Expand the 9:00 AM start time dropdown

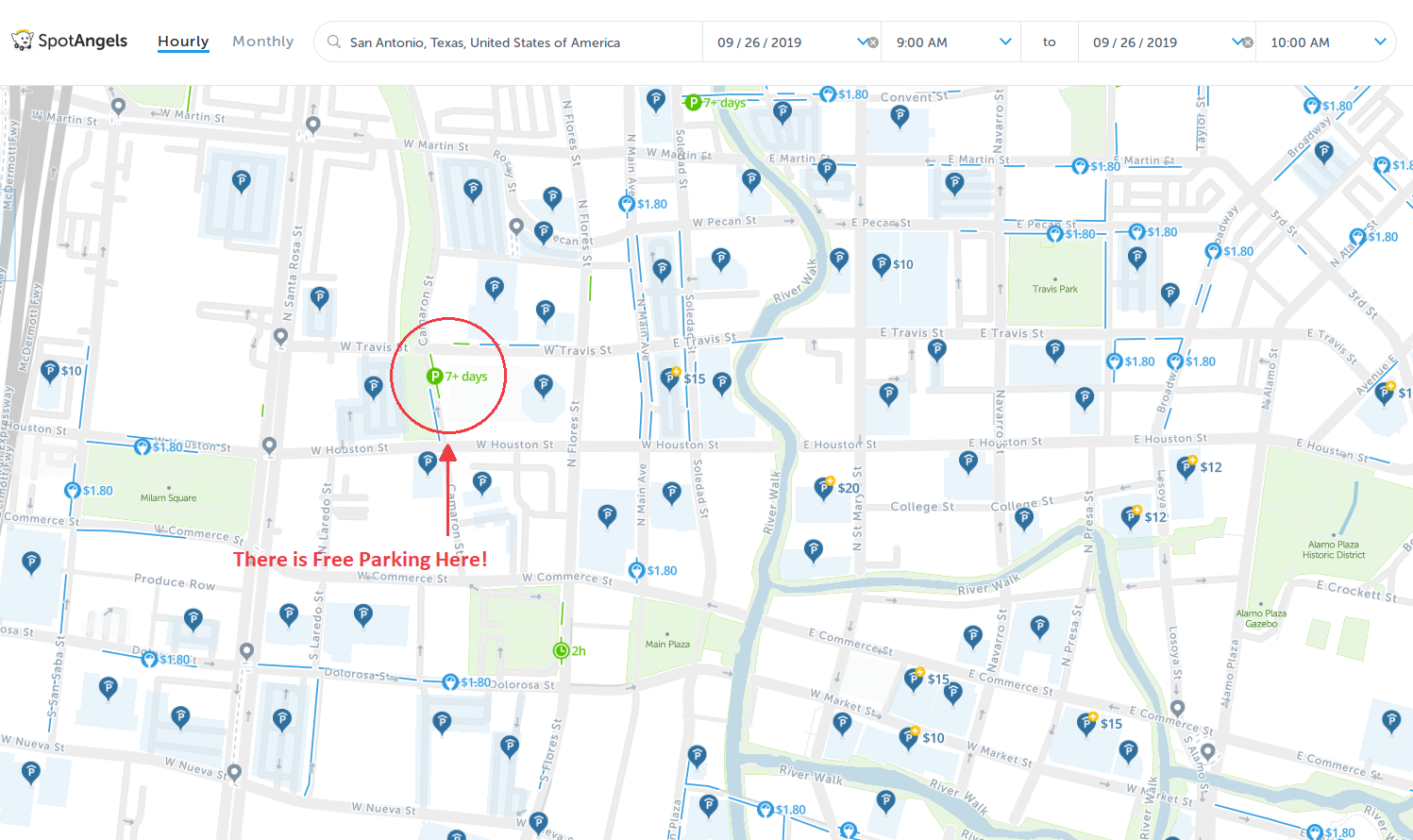point(951,42)
